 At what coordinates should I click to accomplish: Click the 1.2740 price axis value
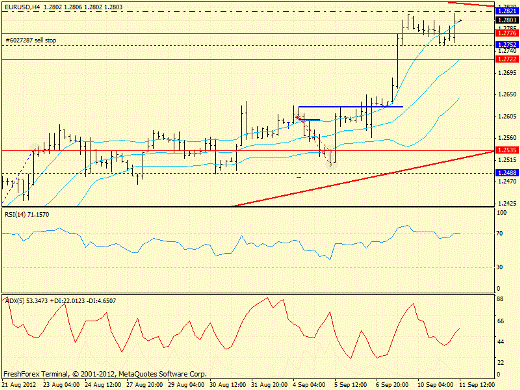(507, 51)
